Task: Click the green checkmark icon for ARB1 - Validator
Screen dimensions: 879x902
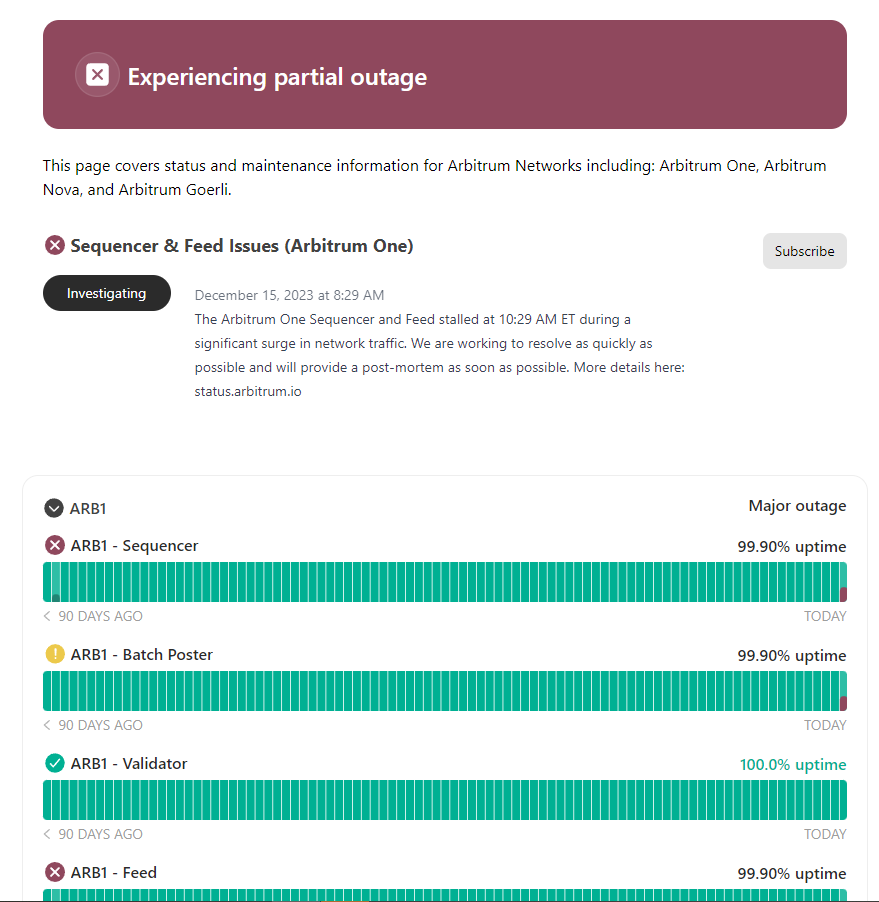Action: (55, 763)
